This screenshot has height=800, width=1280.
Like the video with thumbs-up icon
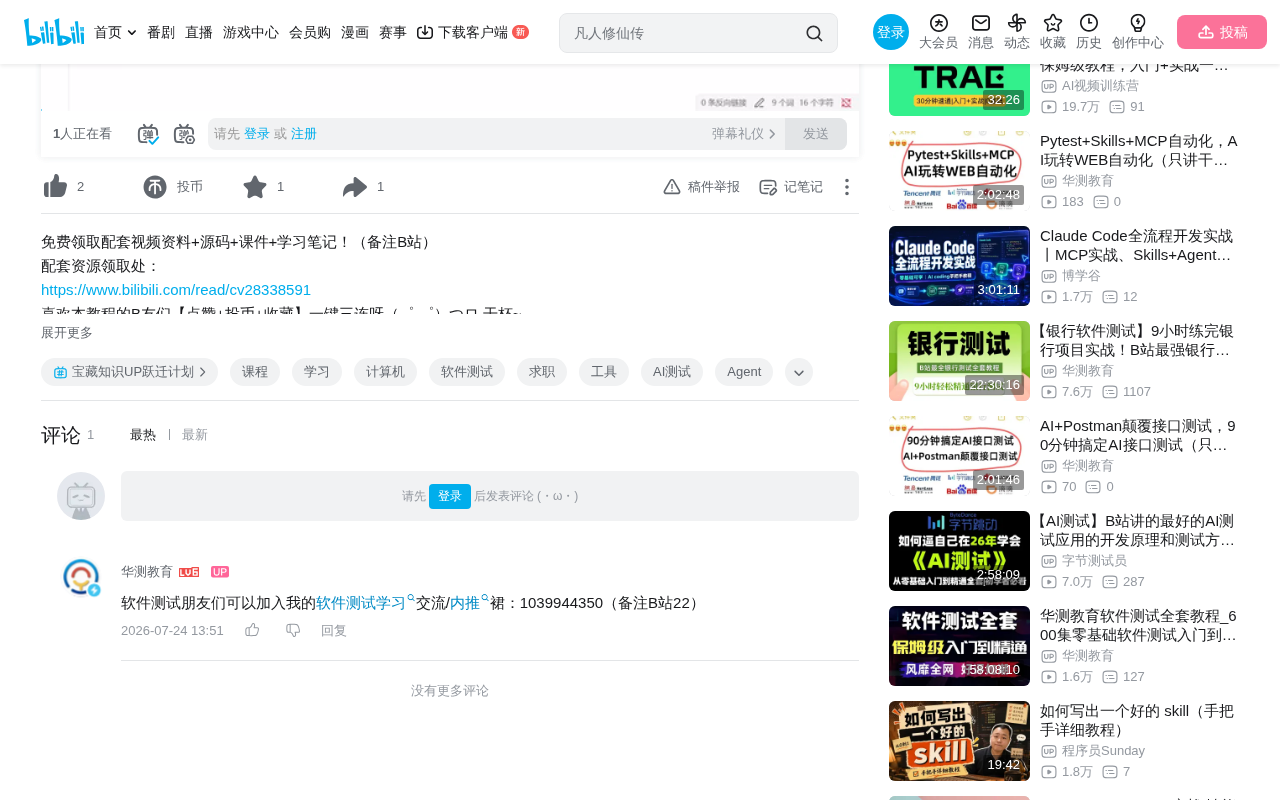(x=56, y=187)
